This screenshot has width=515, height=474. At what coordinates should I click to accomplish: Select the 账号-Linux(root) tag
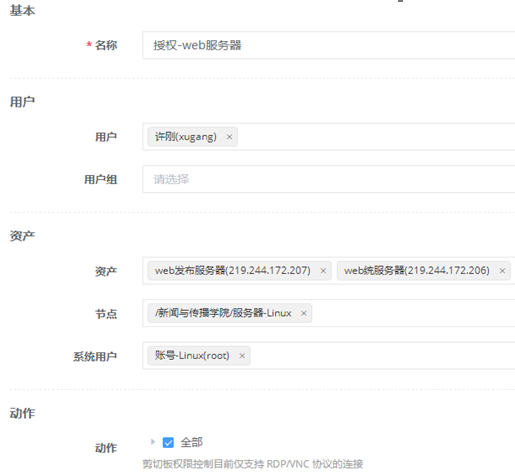coord(192,356)
